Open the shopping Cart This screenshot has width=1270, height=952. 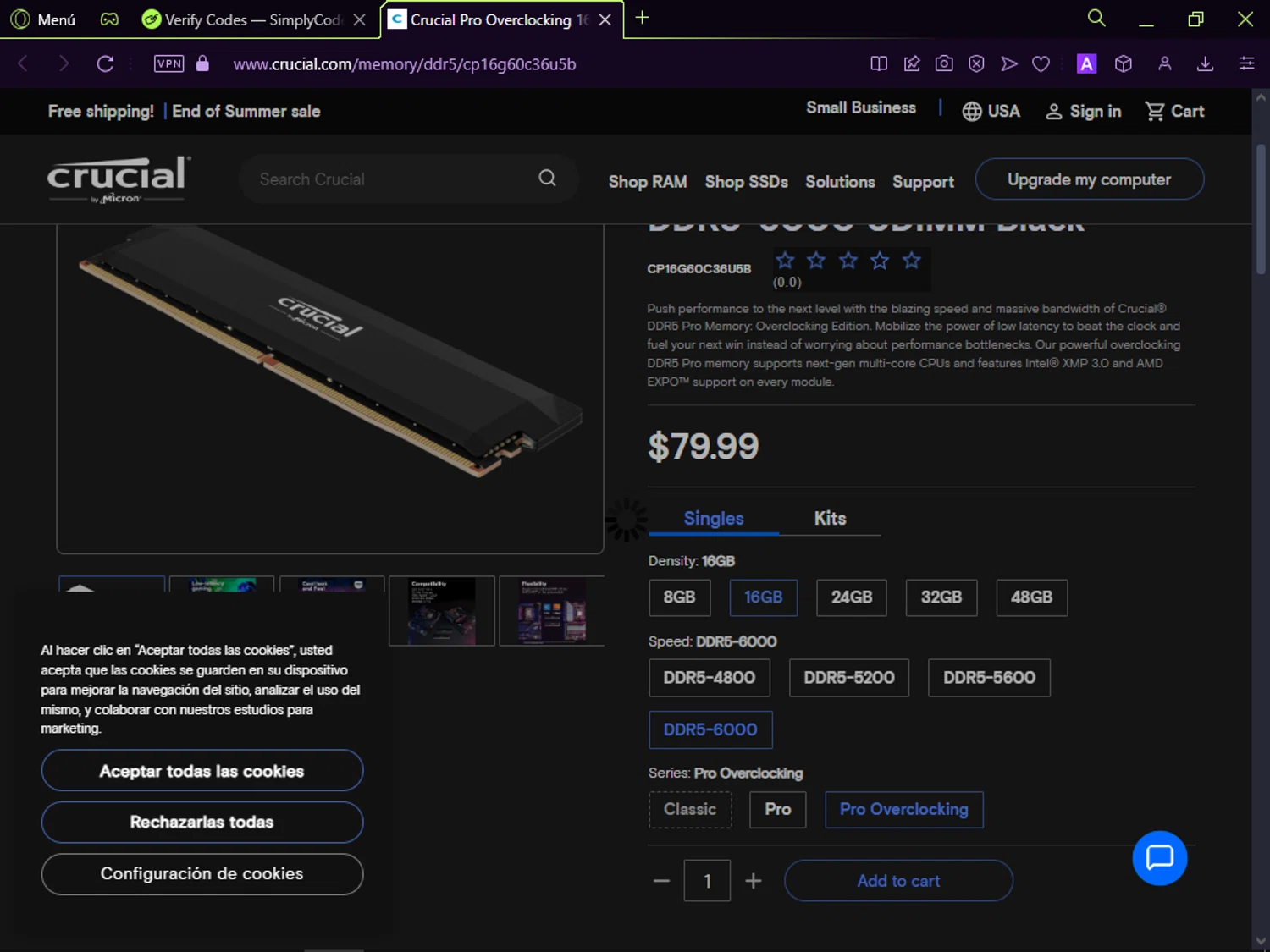click(1174, 111)
